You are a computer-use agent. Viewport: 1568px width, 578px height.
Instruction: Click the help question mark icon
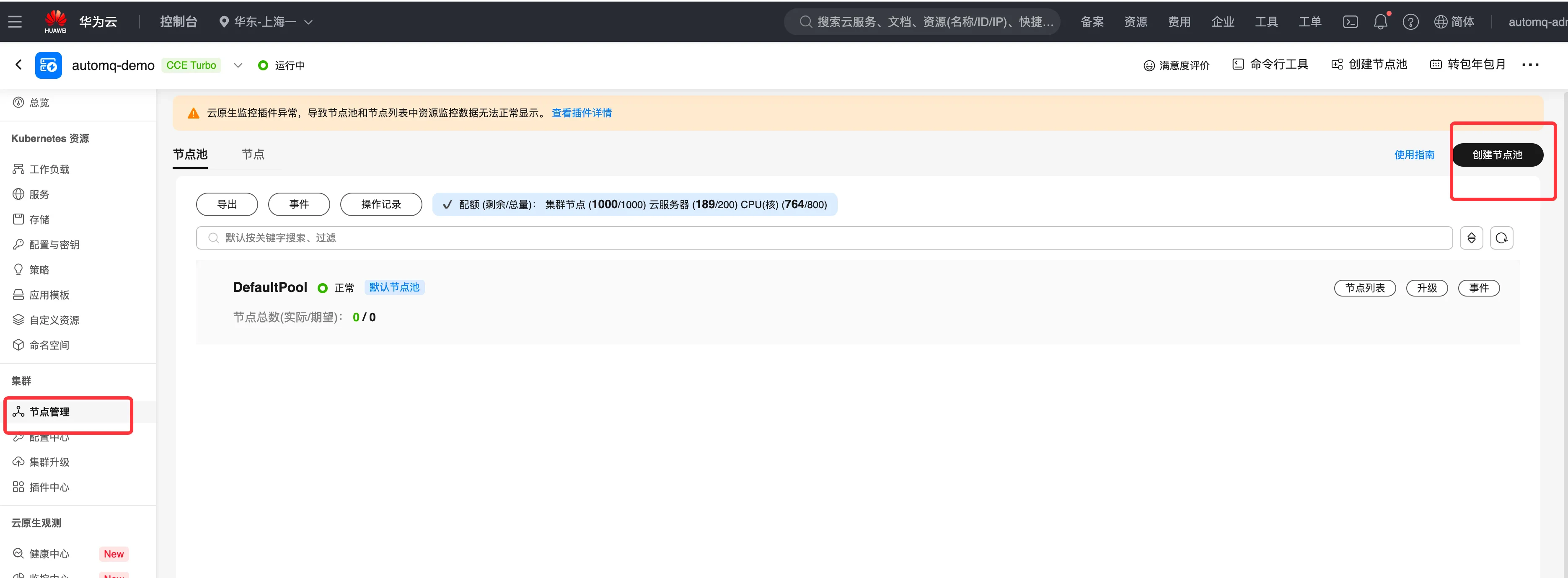point(1410,22)
